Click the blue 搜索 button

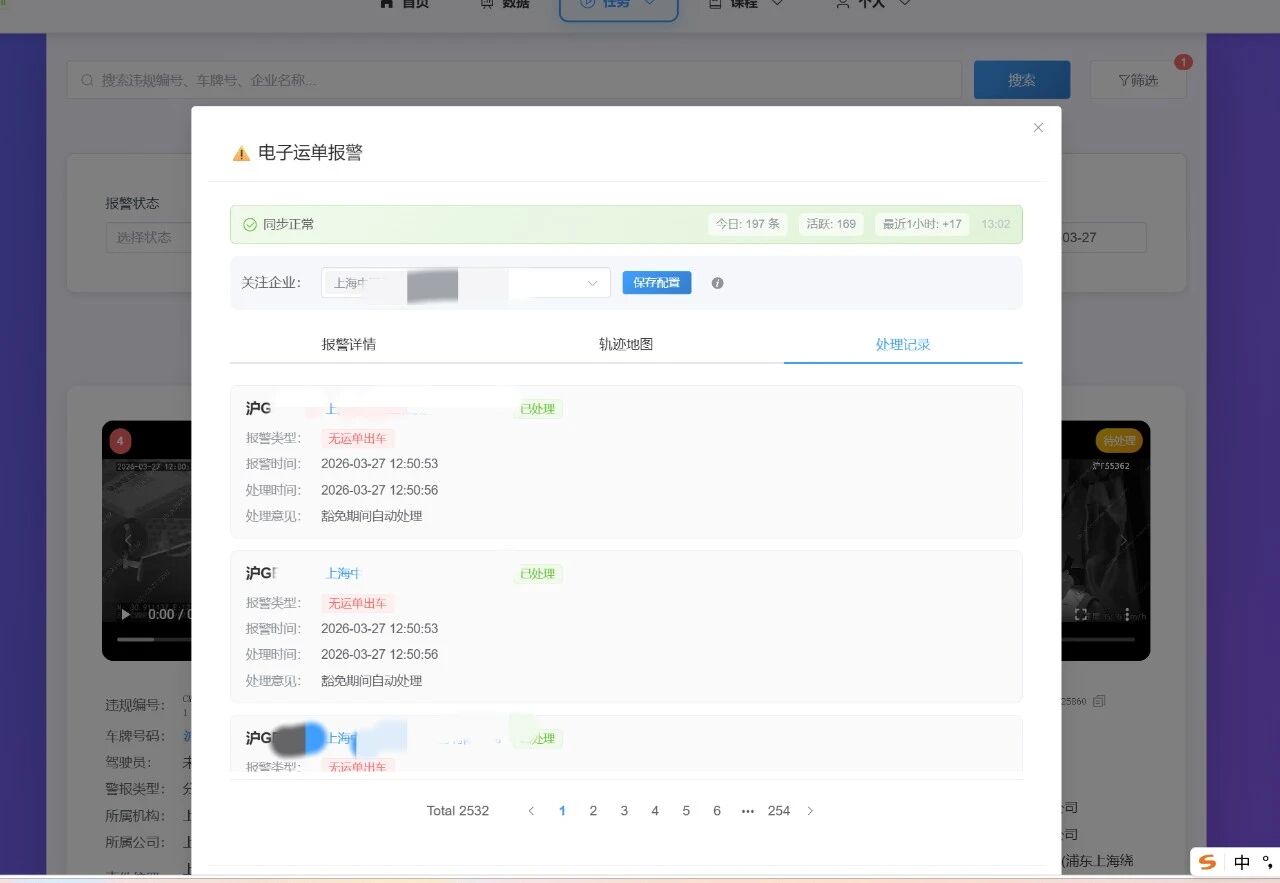pyautogui.click(x=1022, y=80)
